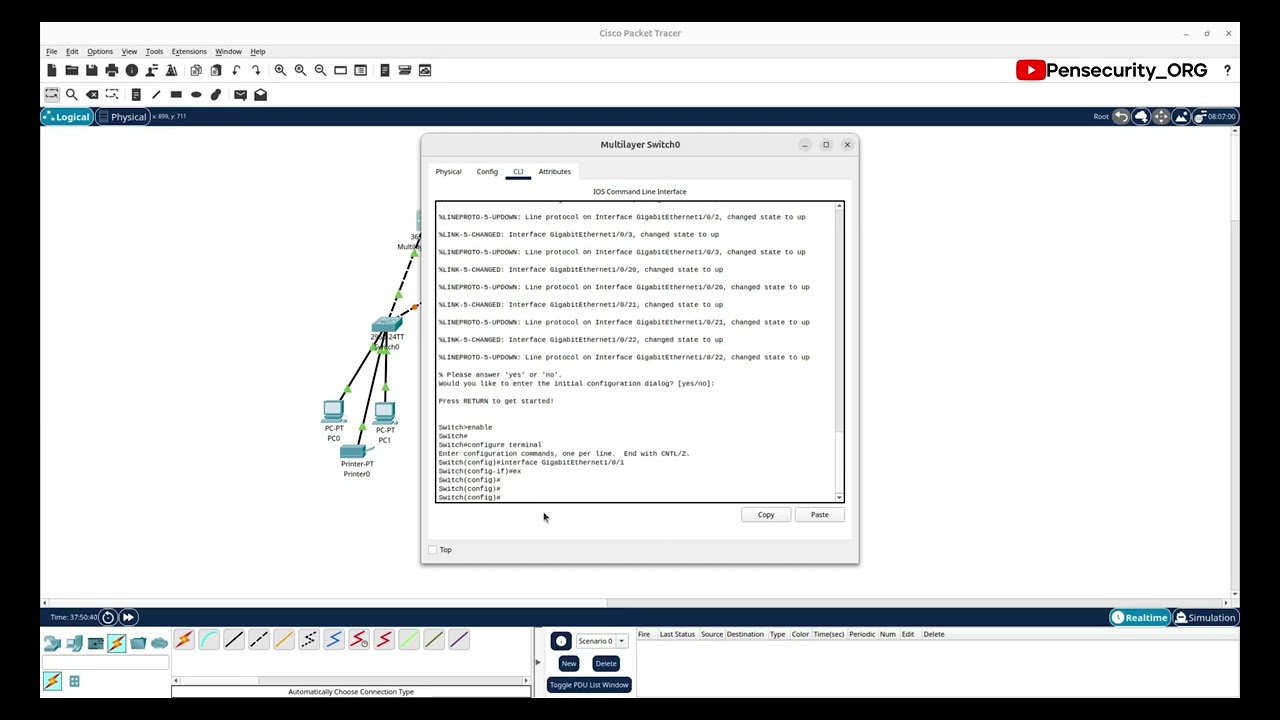Undo the last action
This screenshot has height=720, width=1280.
click(x=236, y=70)
